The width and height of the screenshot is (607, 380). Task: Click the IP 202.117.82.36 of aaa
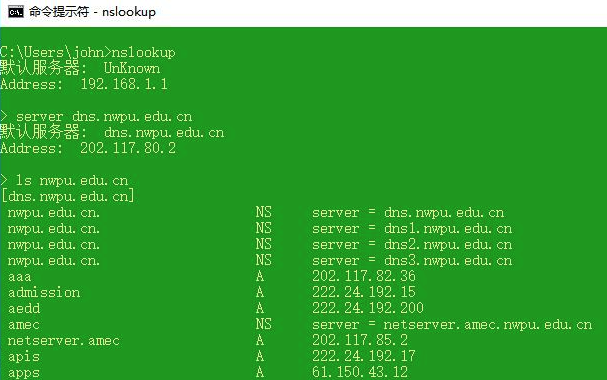(x=364, y=276)
